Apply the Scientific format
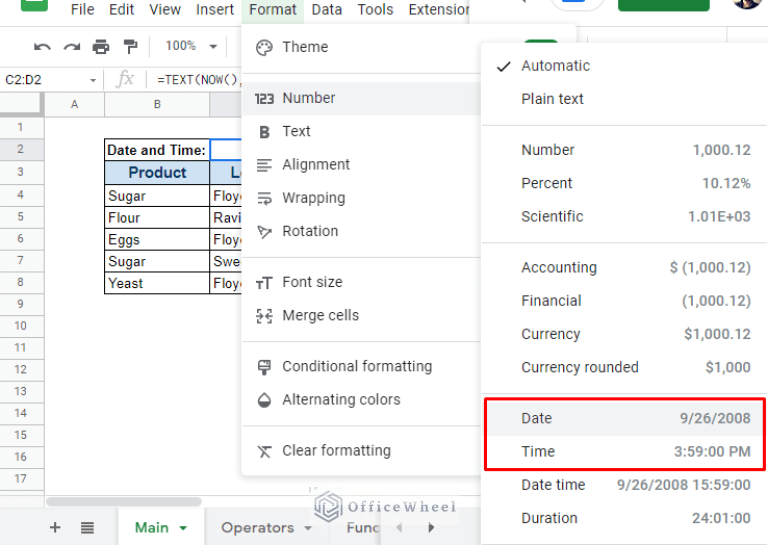 (x=624, y=216)
